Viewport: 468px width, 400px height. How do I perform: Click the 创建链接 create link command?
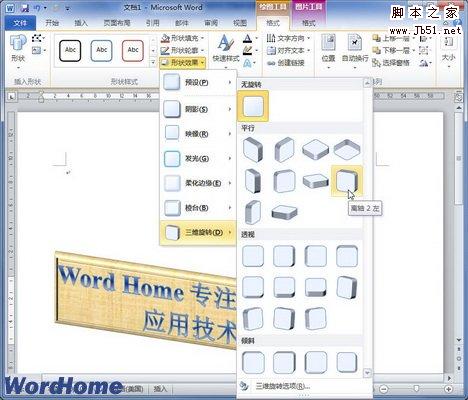click(x=286, y=63)
